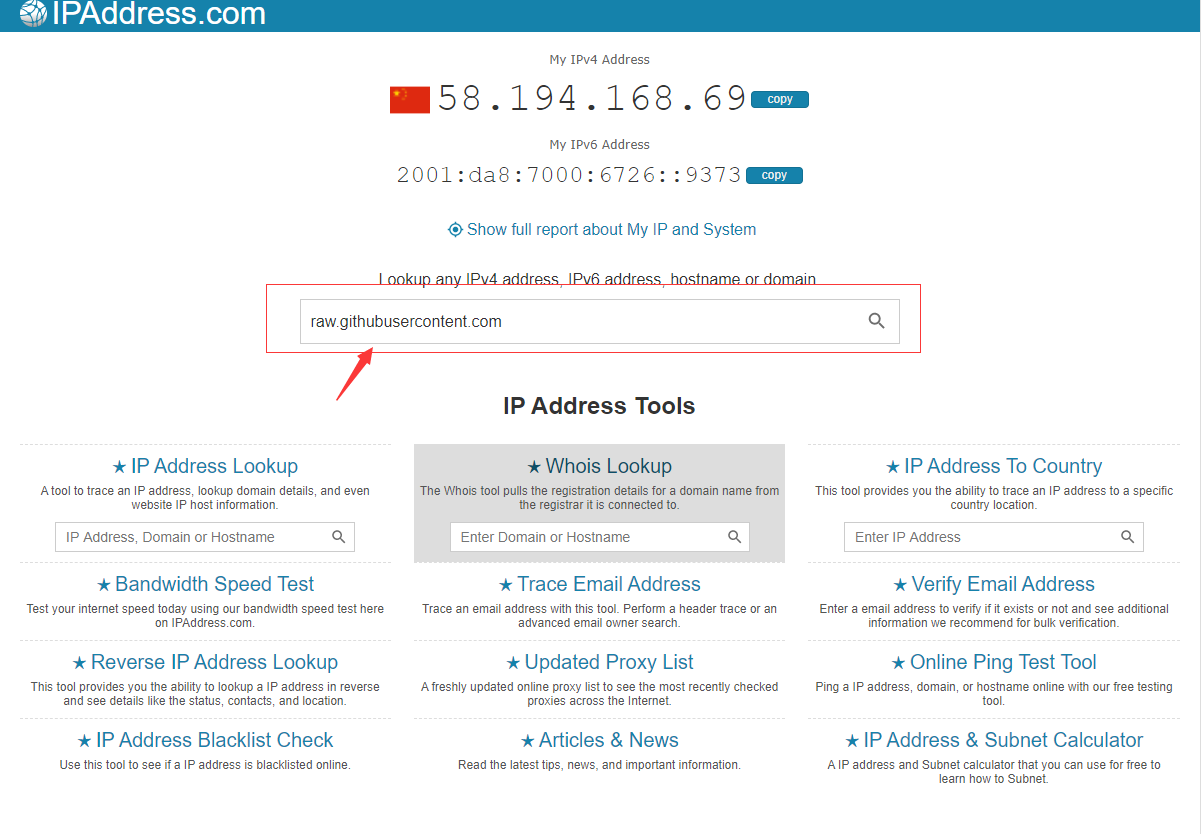This screenshot has width=1201, height=834.
Task: Open the Online Ping Test Tool link
Action: point(1003,662)
